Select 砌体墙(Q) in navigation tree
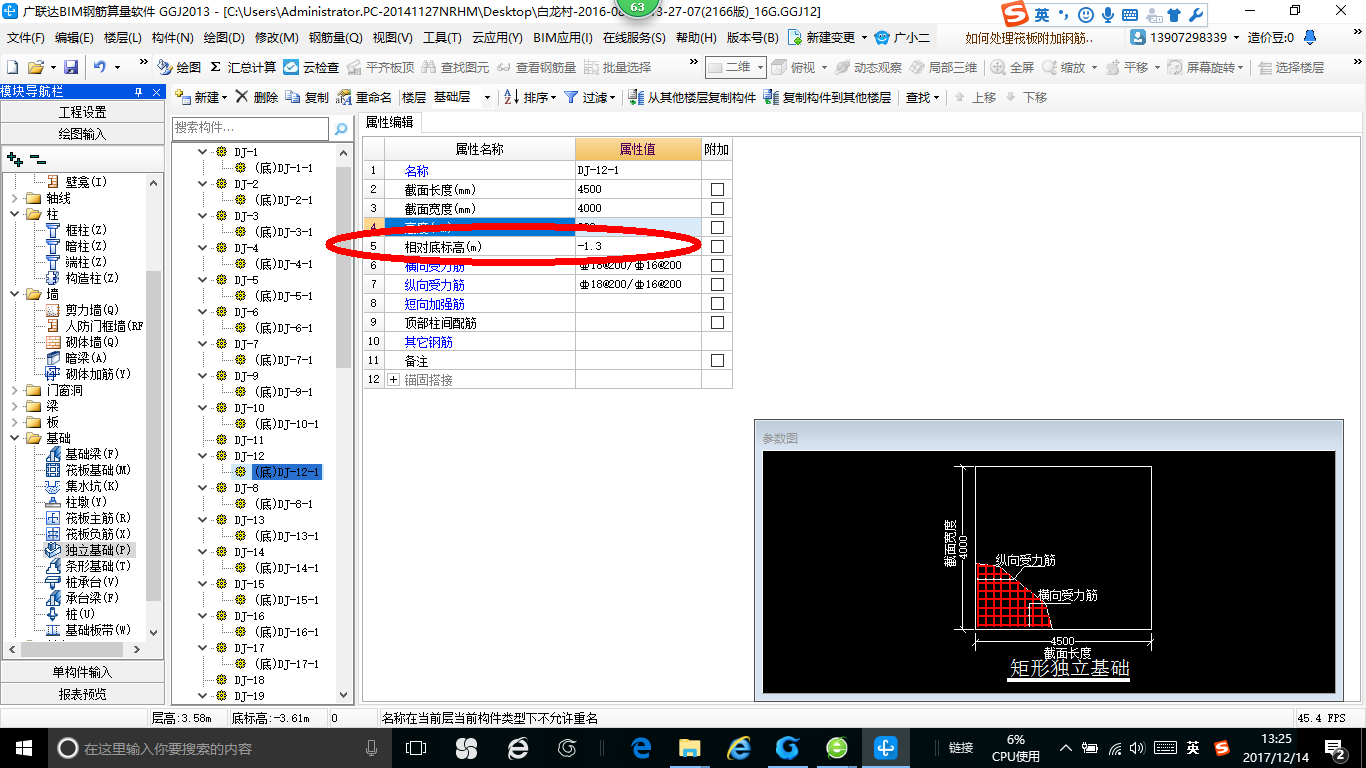This screenshot has height=768, width=1366. coord(82,342)
